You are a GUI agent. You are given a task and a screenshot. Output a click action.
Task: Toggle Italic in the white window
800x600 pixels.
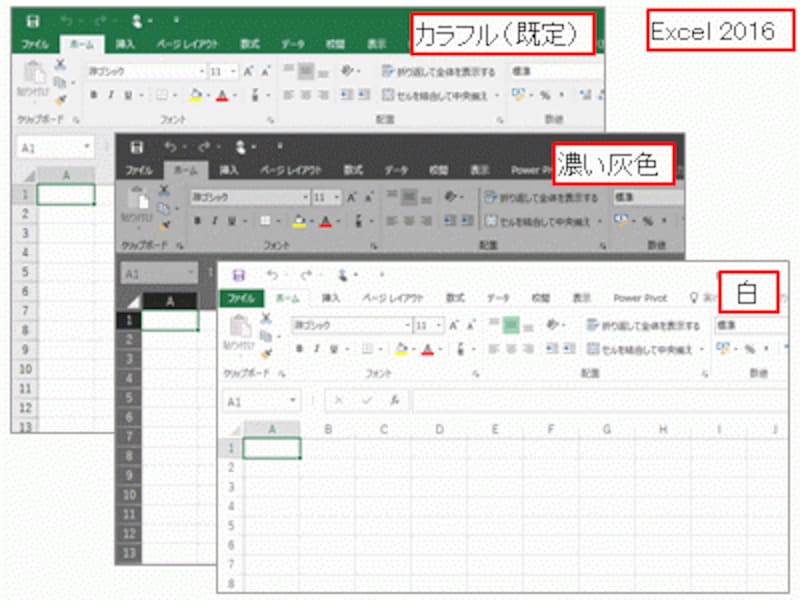[317, 349]
